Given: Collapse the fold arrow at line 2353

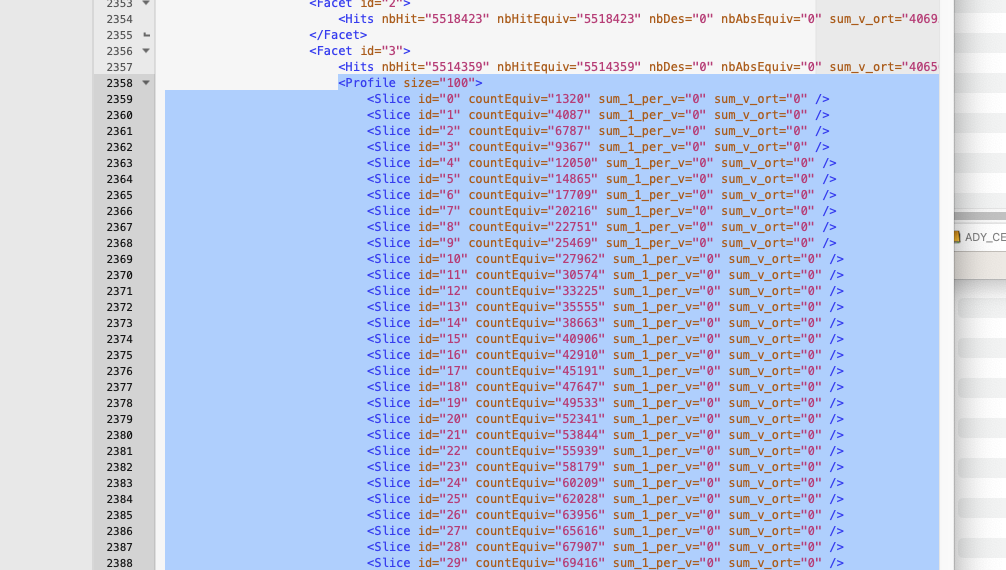Looking at the screenshot, I should coord(146,4).
